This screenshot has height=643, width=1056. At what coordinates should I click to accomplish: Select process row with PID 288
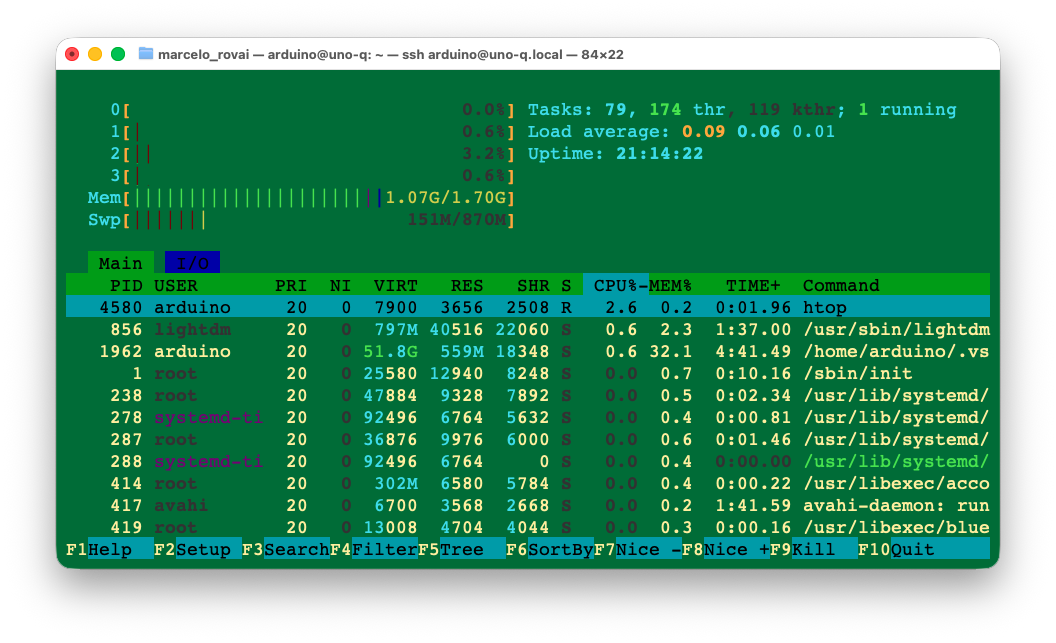528,461
